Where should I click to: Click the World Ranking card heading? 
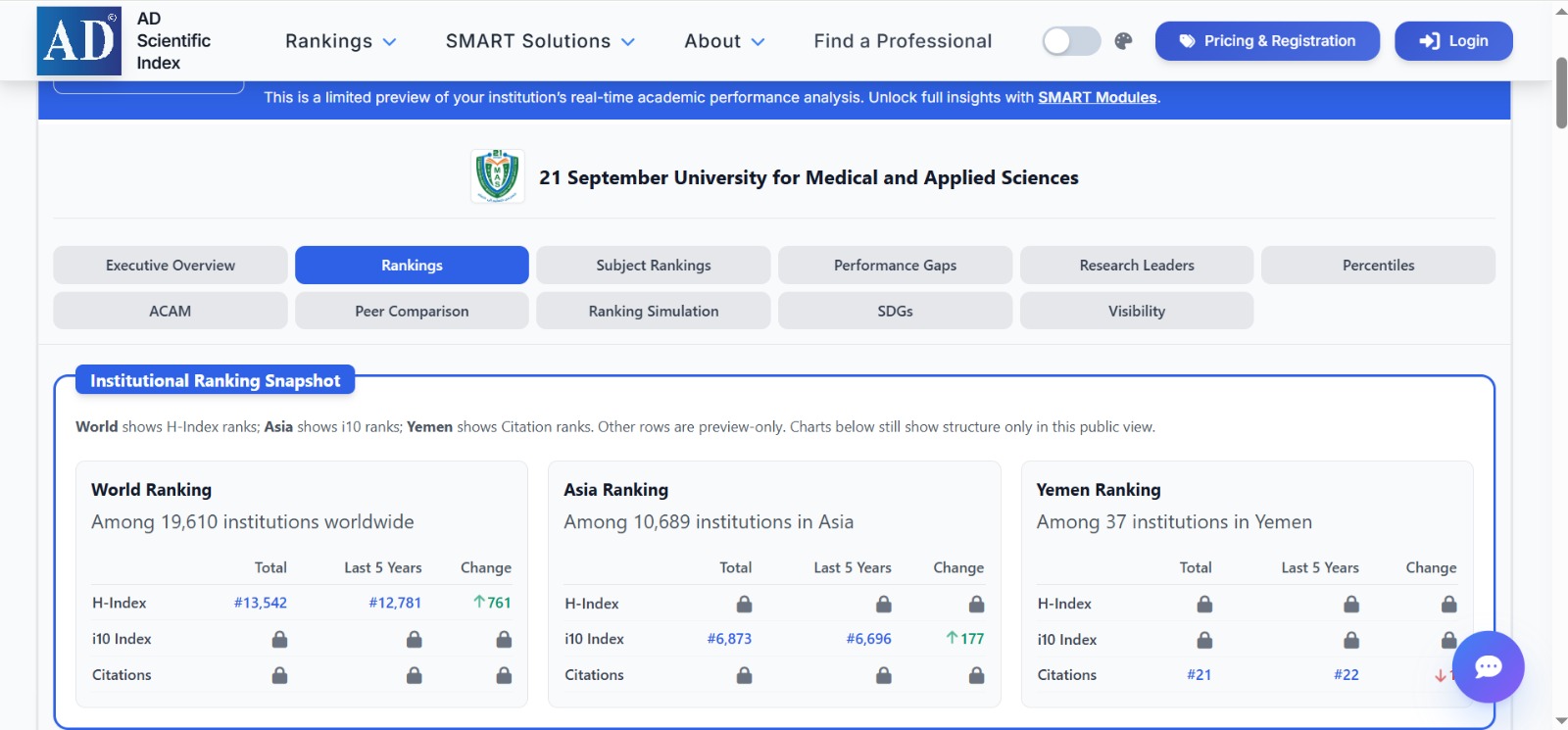coord(152,490)
